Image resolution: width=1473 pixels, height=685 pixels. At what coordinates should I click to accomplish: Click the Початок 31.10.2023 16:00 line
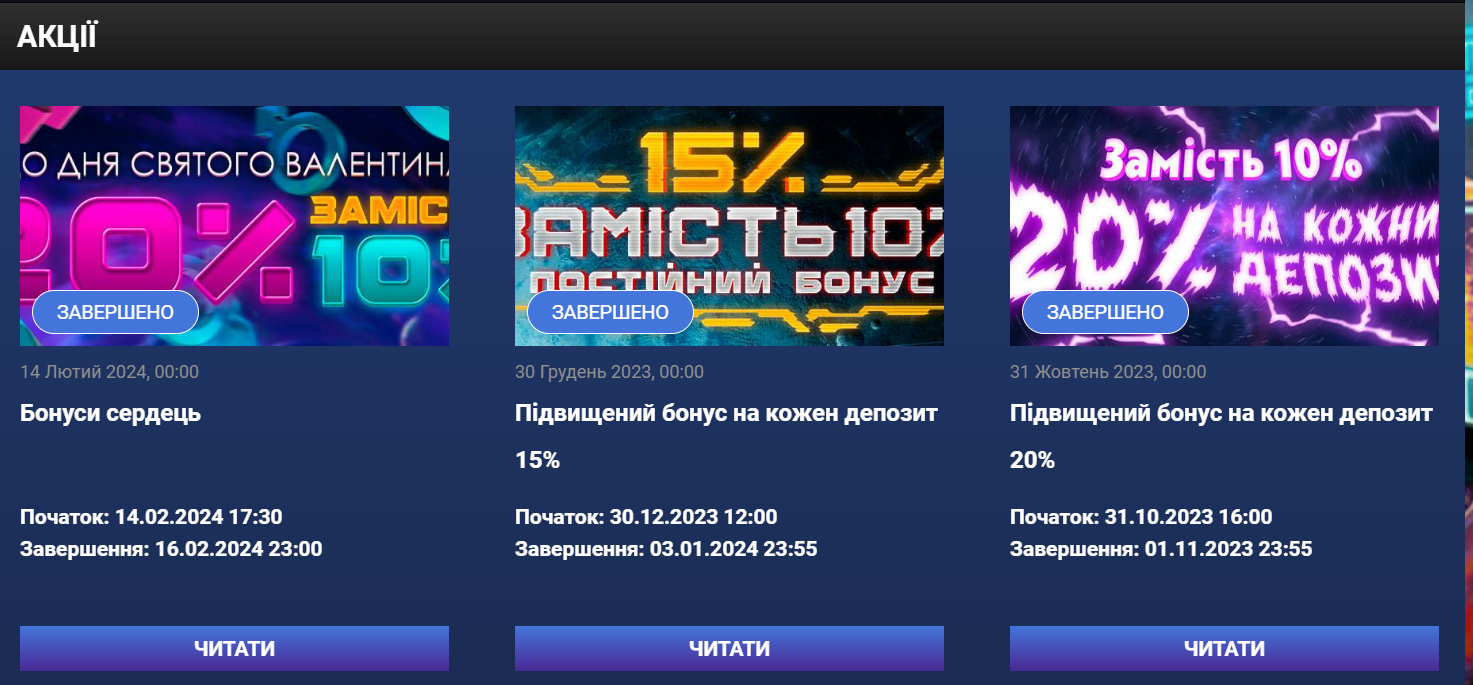pyautogui.click(x=1141, y=517)
